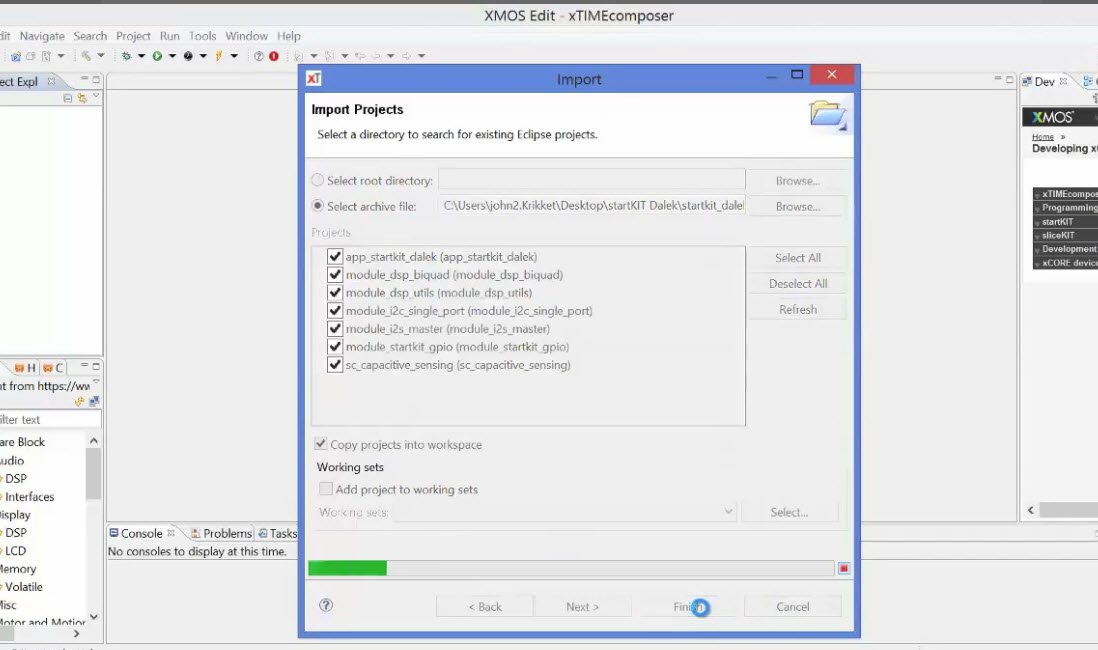Open the dropdown arrow next to Run icon
Image resolution: width=1098 pixels, height=650 pixels.
pos(172,56)
